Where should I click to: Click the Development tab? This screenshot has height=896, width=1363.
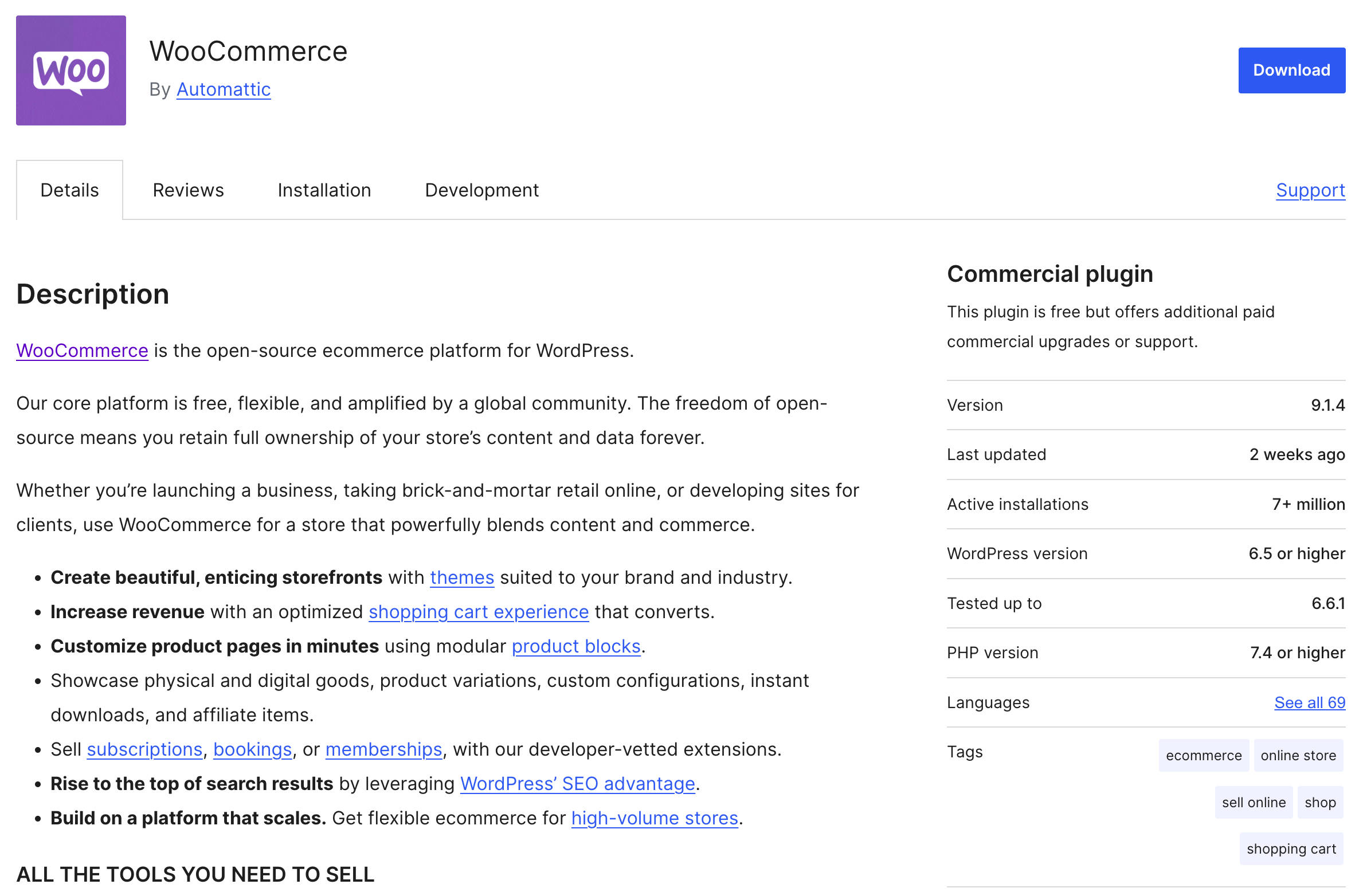pyautogui.click(x=480, y=189)
